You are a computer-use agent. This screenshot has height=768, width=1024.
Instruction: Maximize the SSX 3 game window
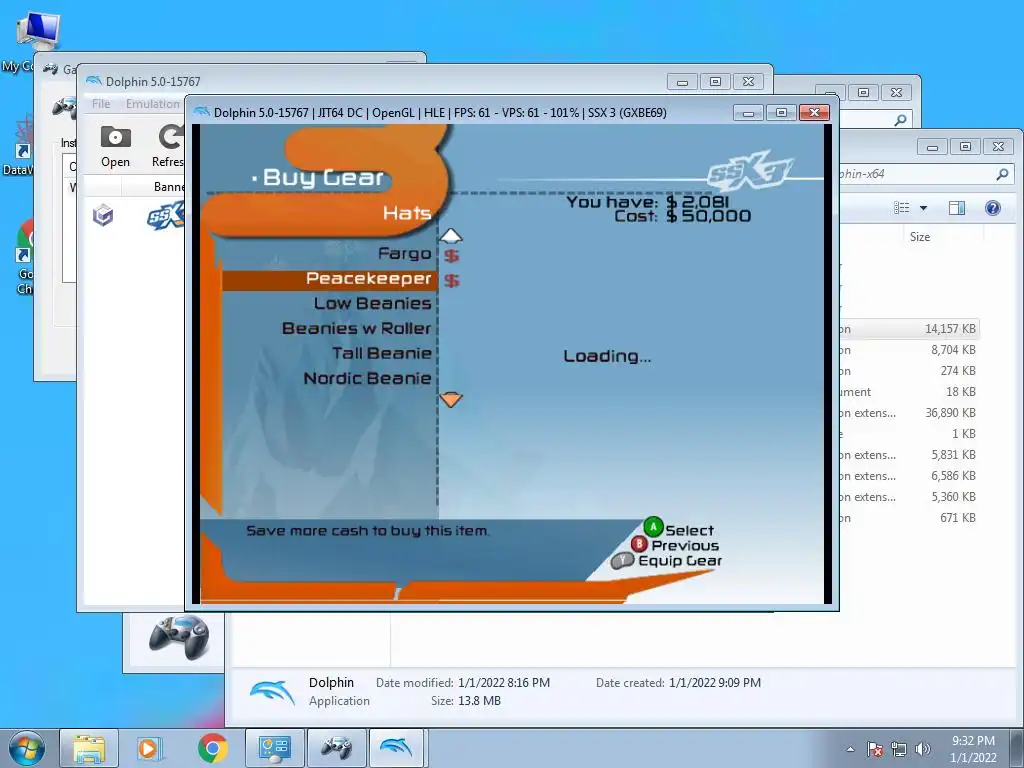781,113
